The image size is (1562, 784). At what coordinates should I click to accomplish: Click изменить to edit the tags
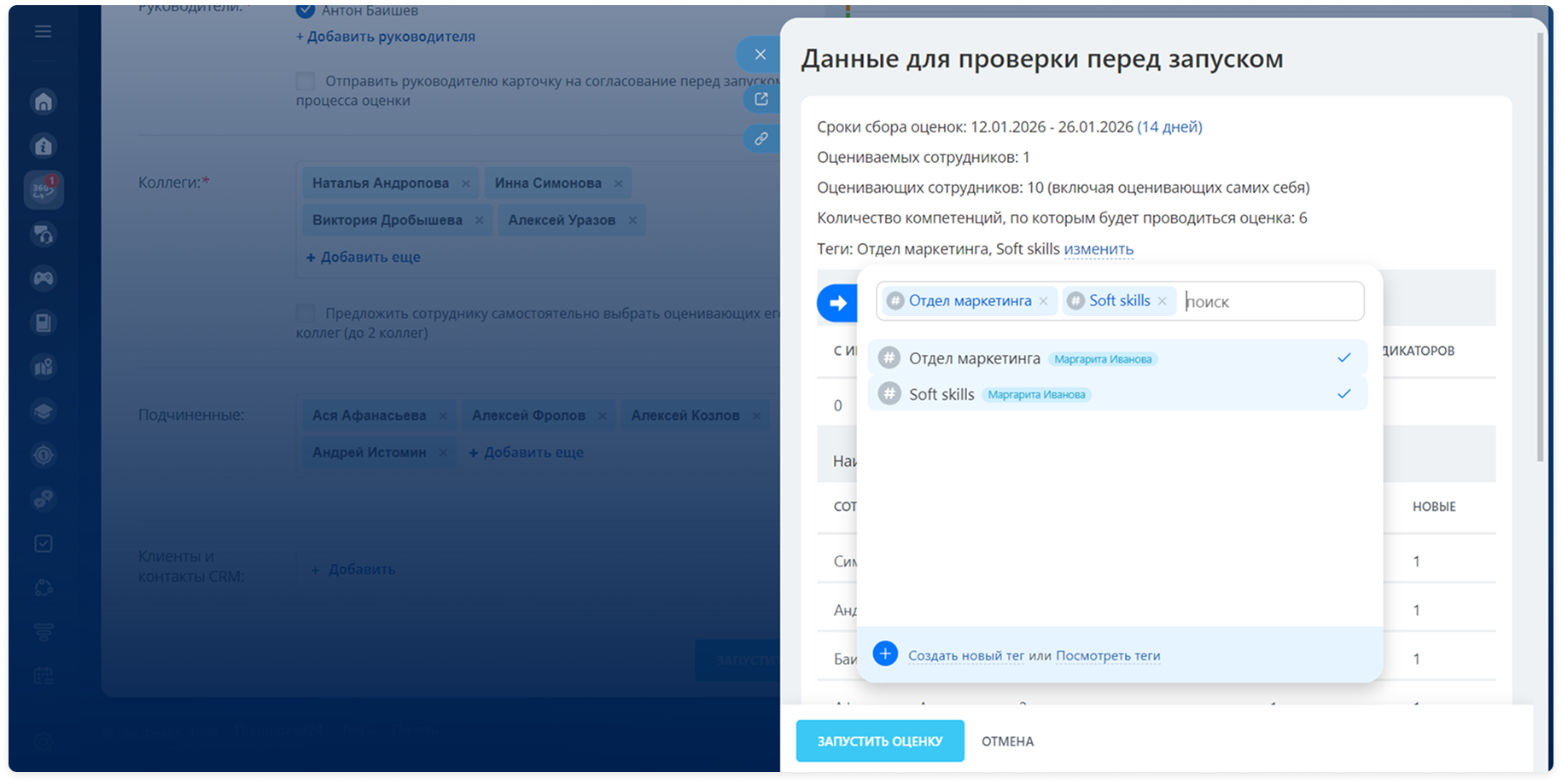[x=1098, y=249]
